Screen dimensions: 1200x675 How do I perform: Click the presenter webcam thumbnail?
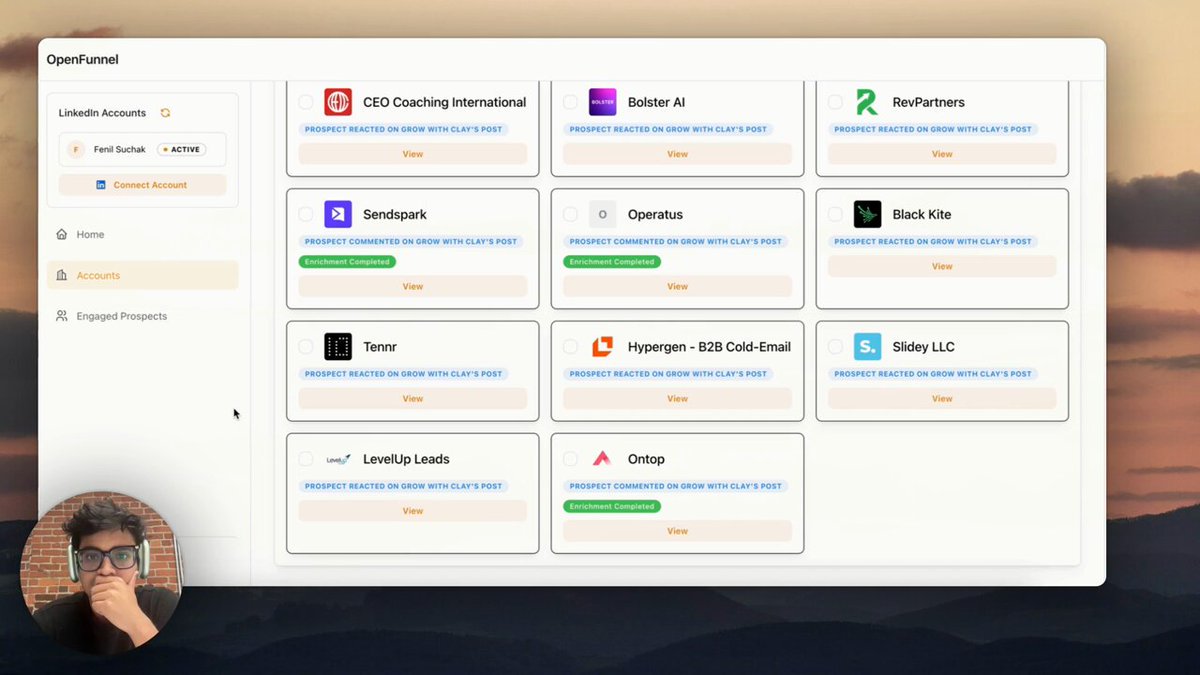tap(101, 572)
